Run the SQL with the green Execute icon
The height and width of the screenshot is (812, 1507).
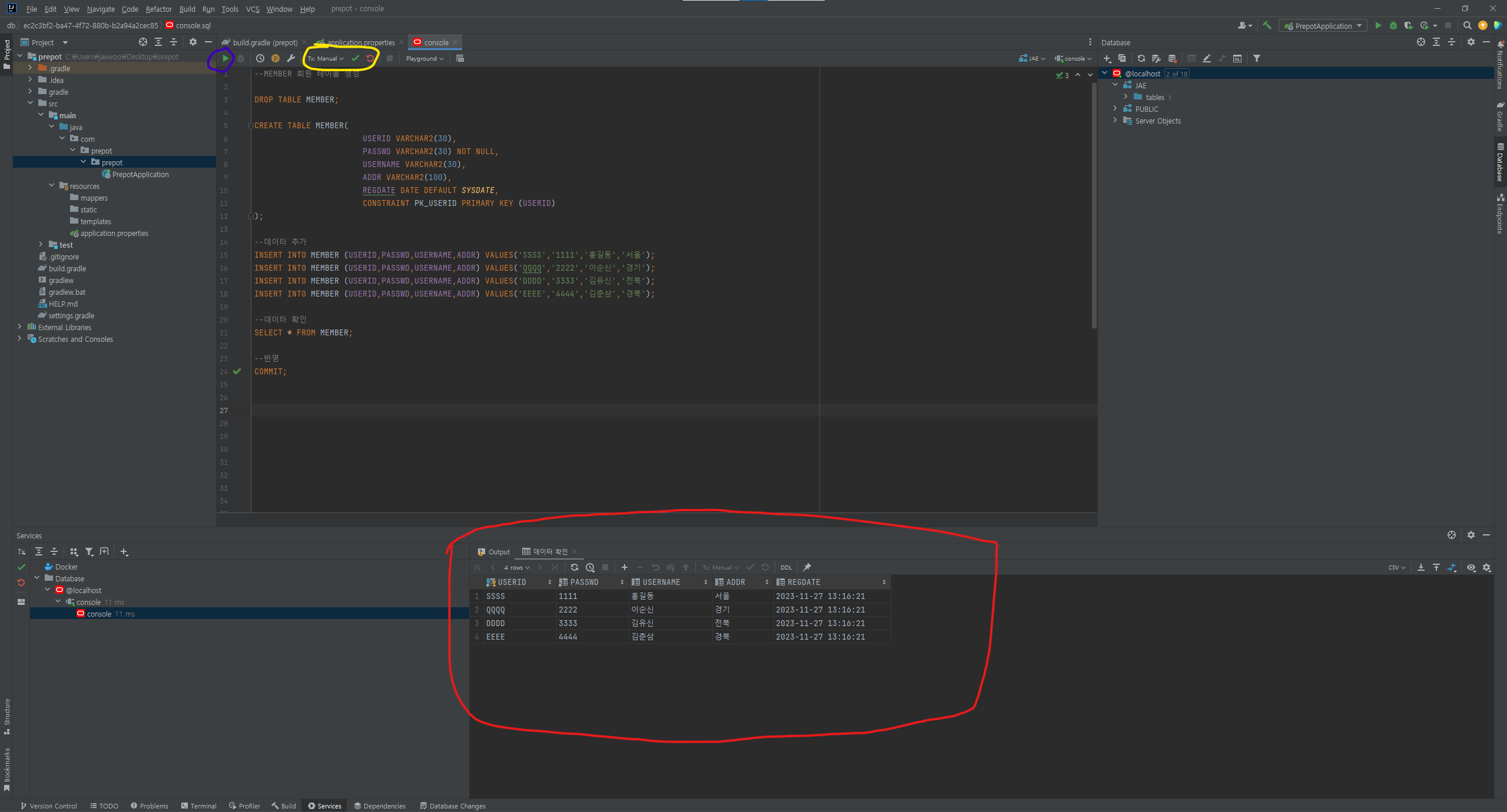pyautogui.click(x=225, y=58)
